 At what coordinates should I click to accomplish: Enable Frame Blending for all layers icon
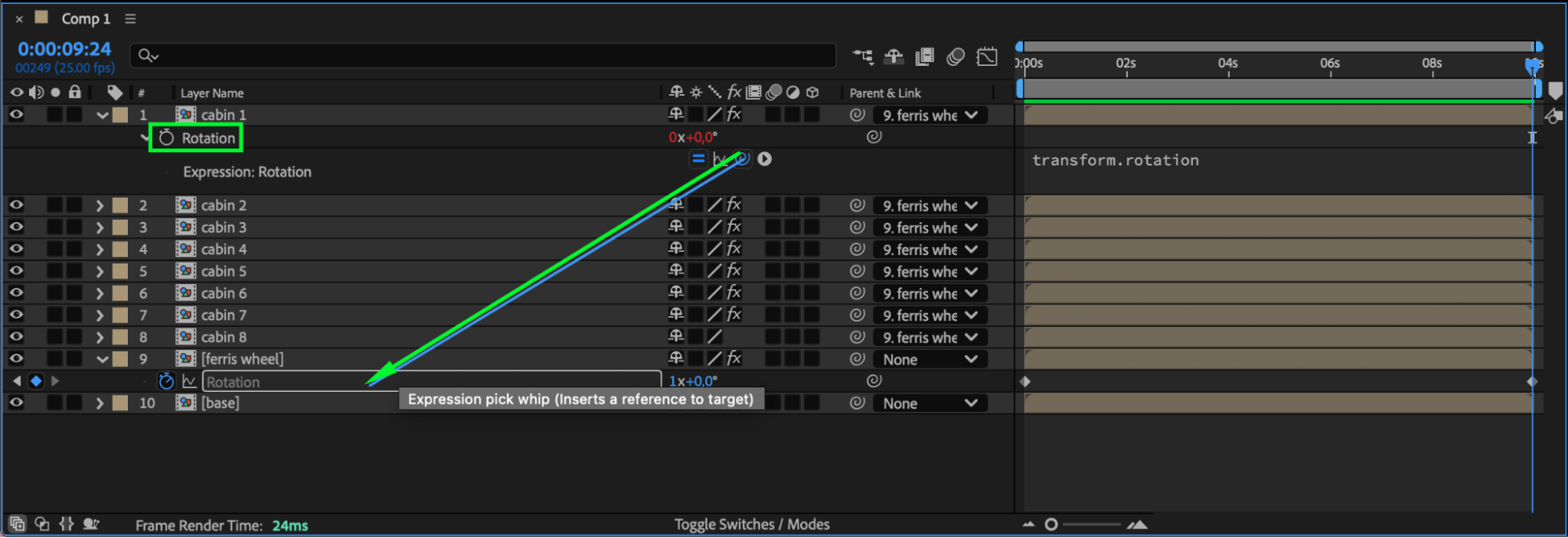[x=925, y=56]
